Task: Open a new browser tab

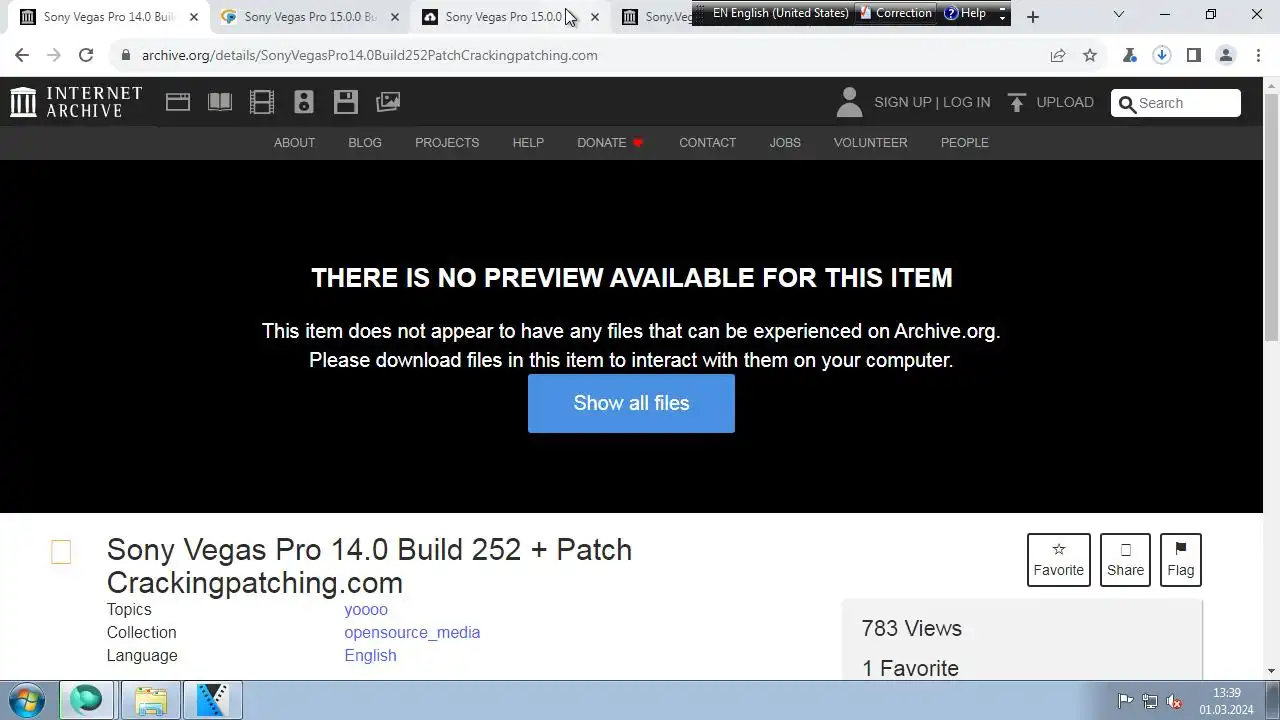Action: [x=1033, y=16]
